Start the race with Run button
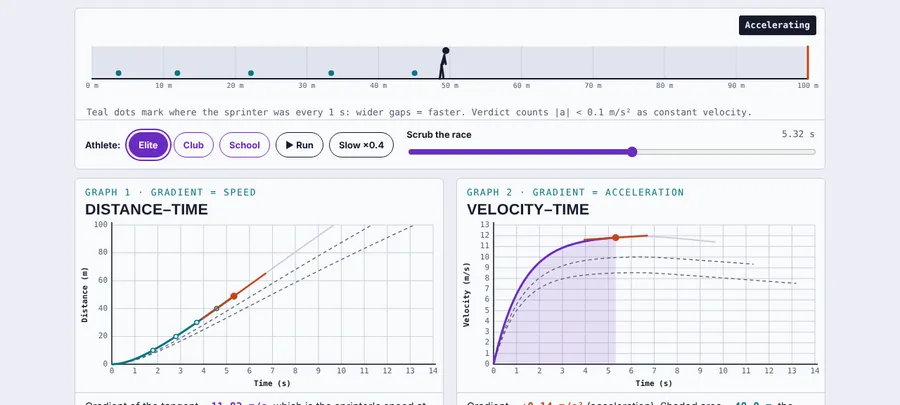 300,145
